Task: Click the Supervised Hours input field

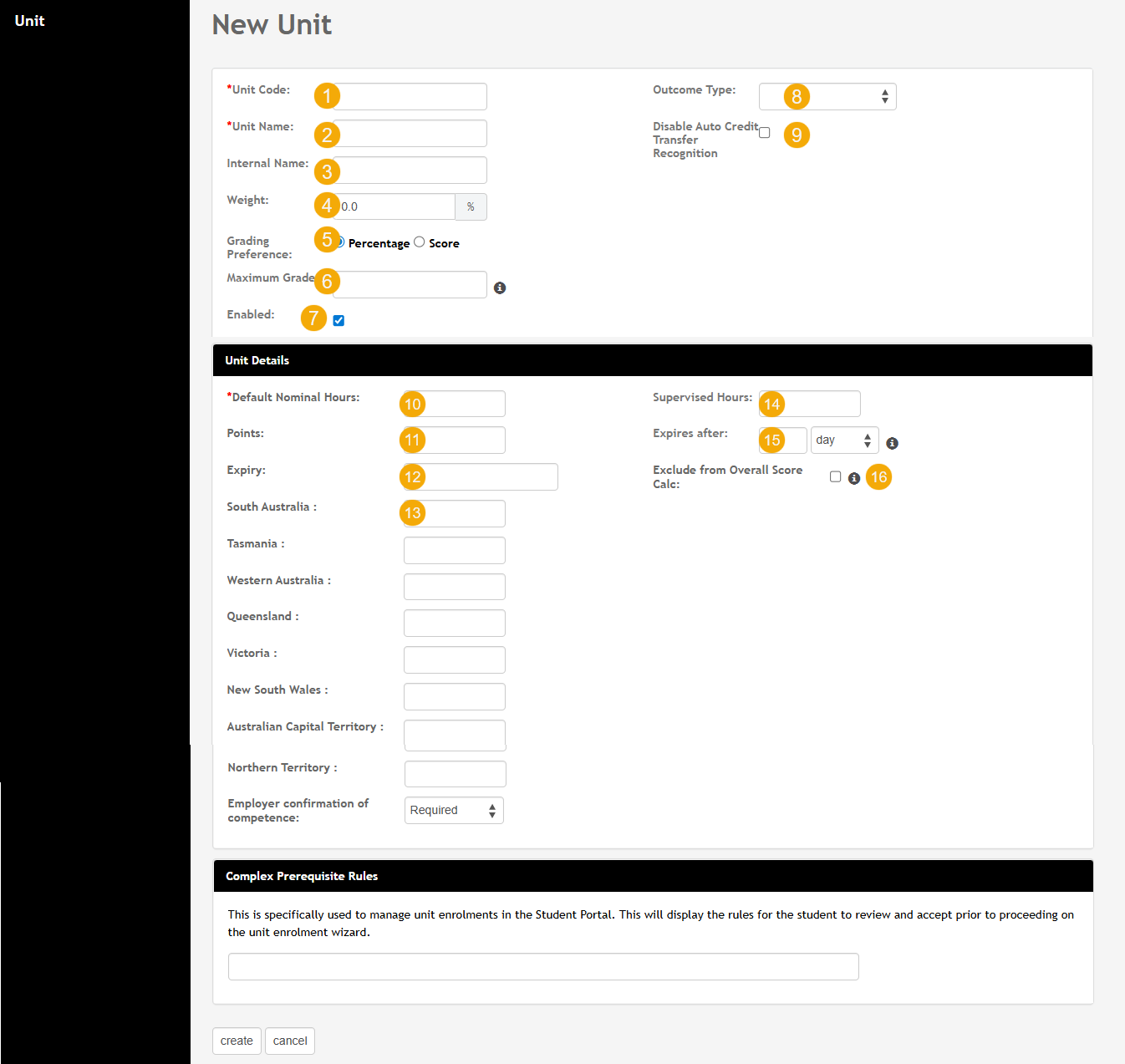Action: tap(810, 404)
